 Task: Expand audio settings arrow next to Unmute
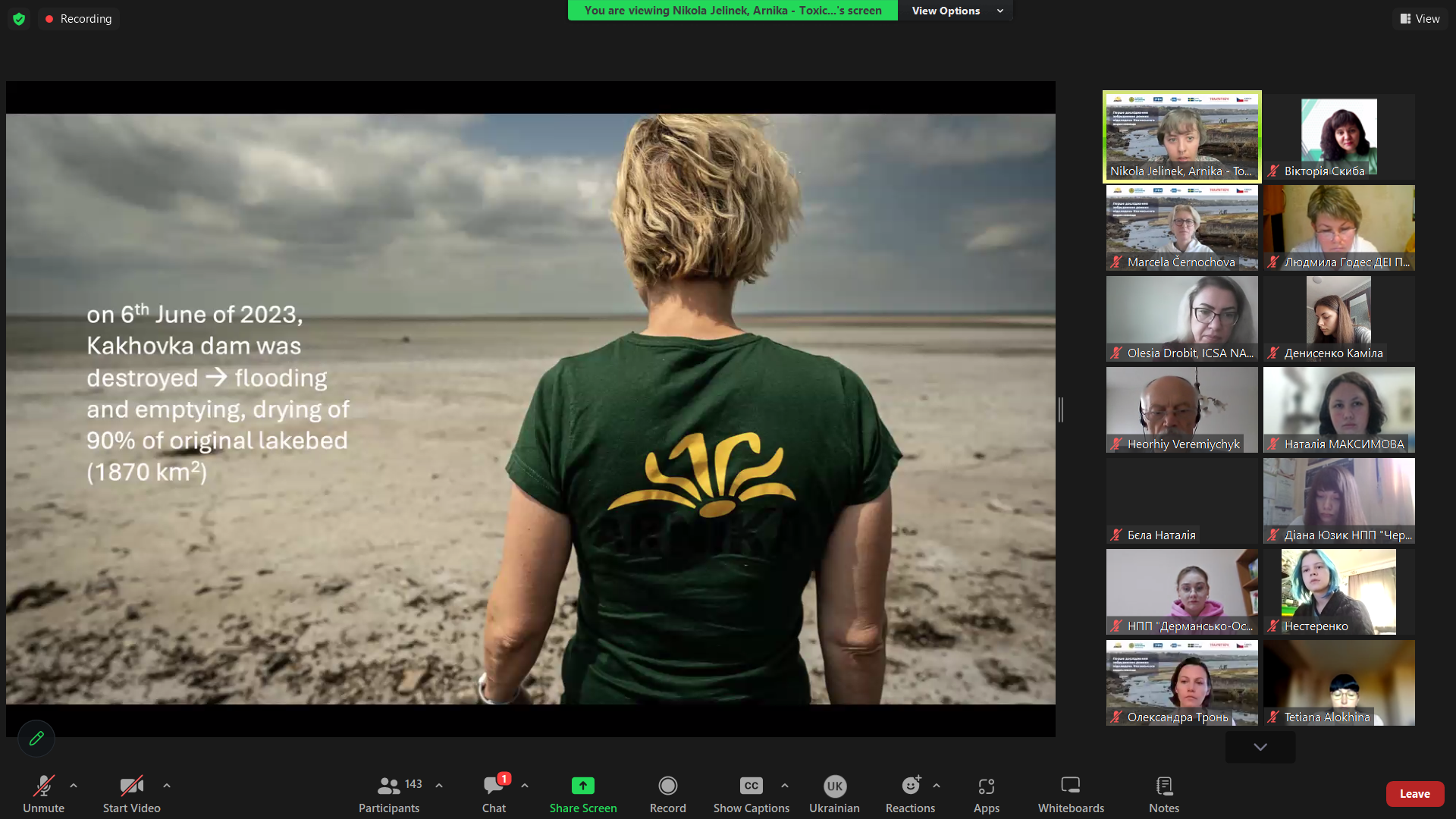[x=74, y=786]
